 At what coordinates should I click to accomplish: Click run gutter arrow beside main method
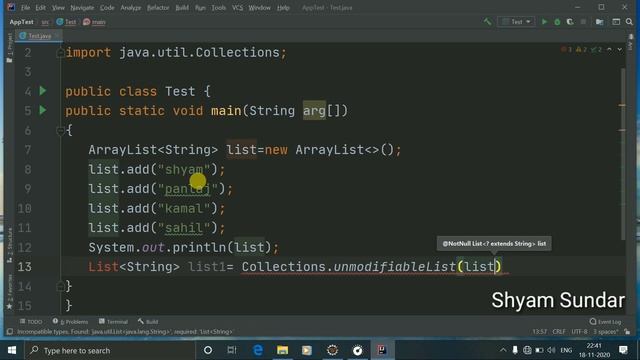click(43, 110)
